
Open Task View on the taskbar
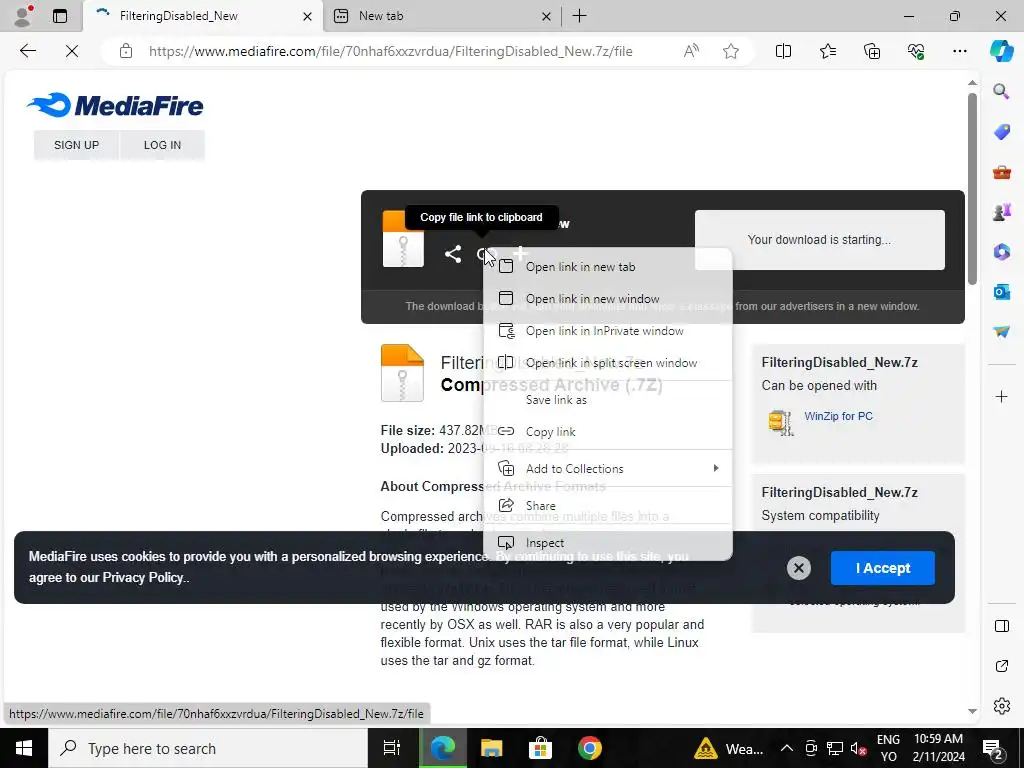pos(391,748)
